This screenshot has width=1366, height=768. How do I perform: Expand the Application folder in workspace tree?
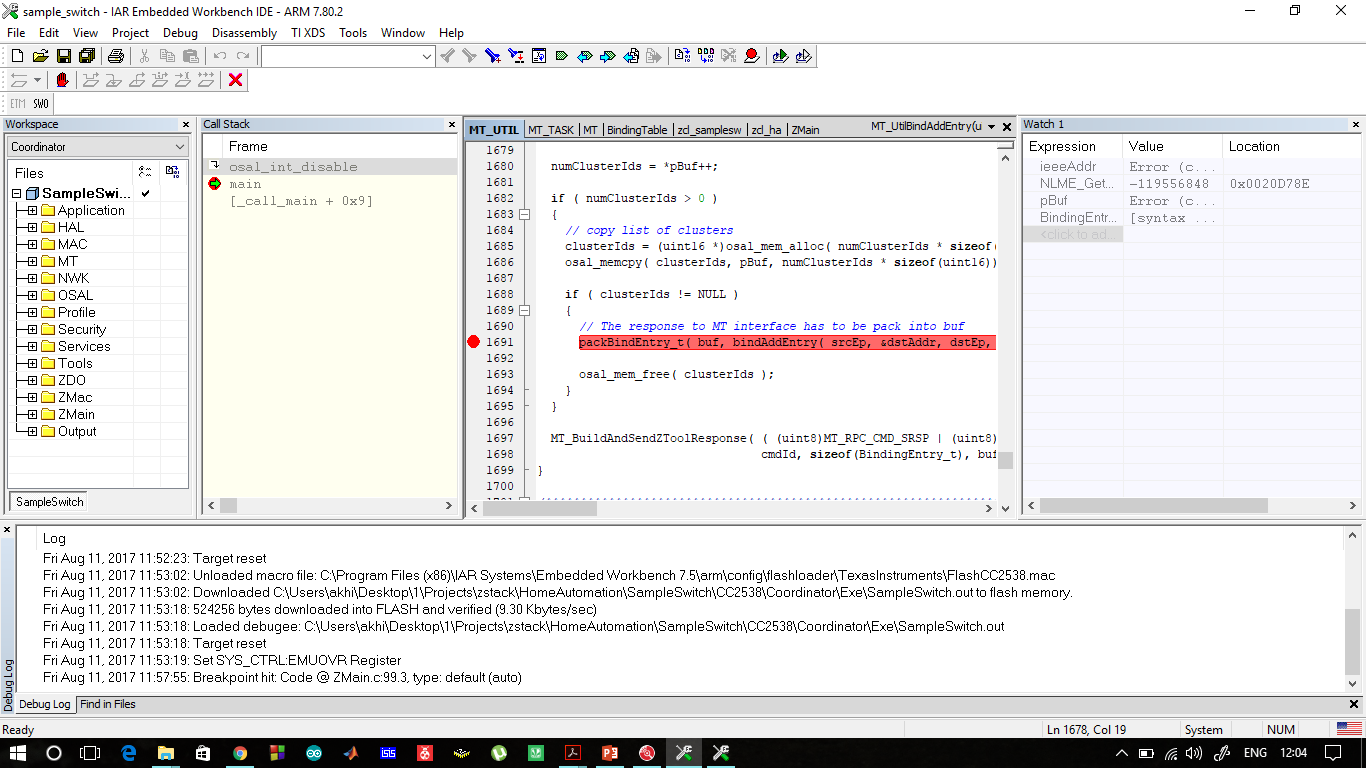point(32,211)
